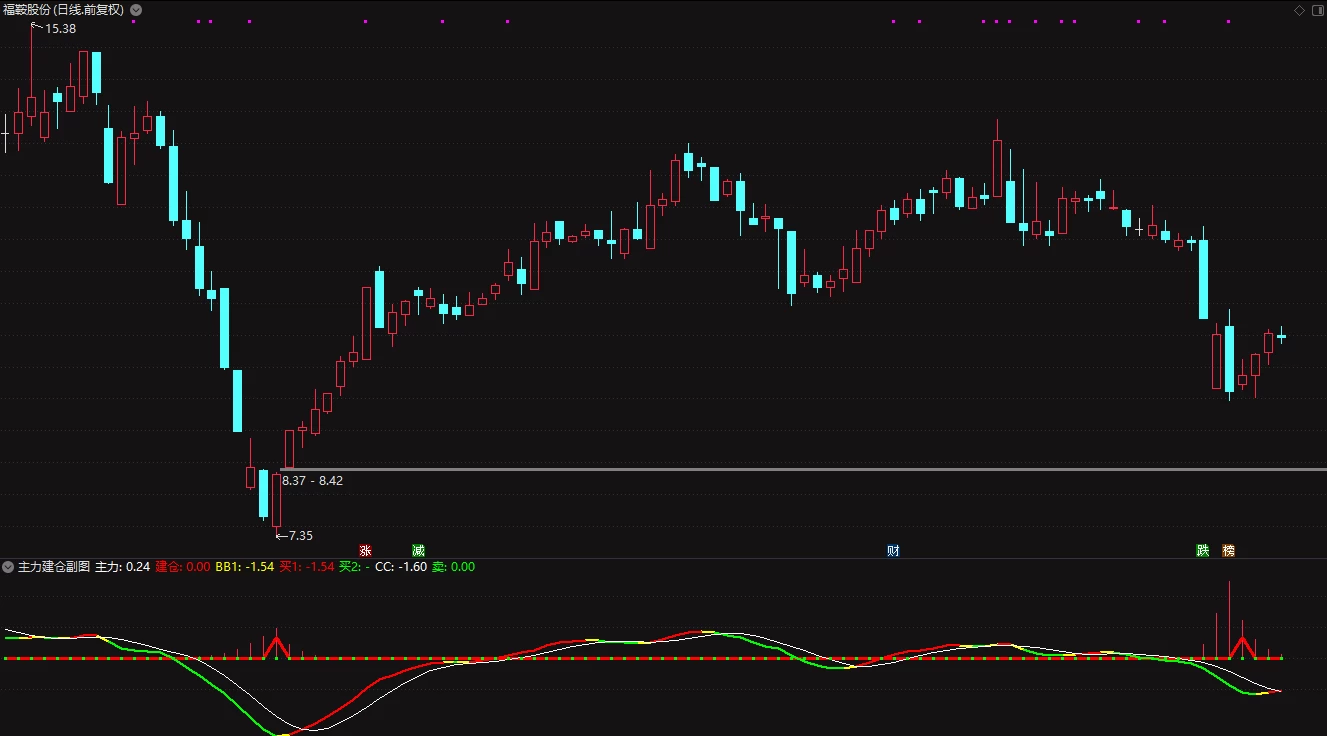Select the green 买2 indicator label
This screenshot has height=736, width=1327.
coord(354,567)
